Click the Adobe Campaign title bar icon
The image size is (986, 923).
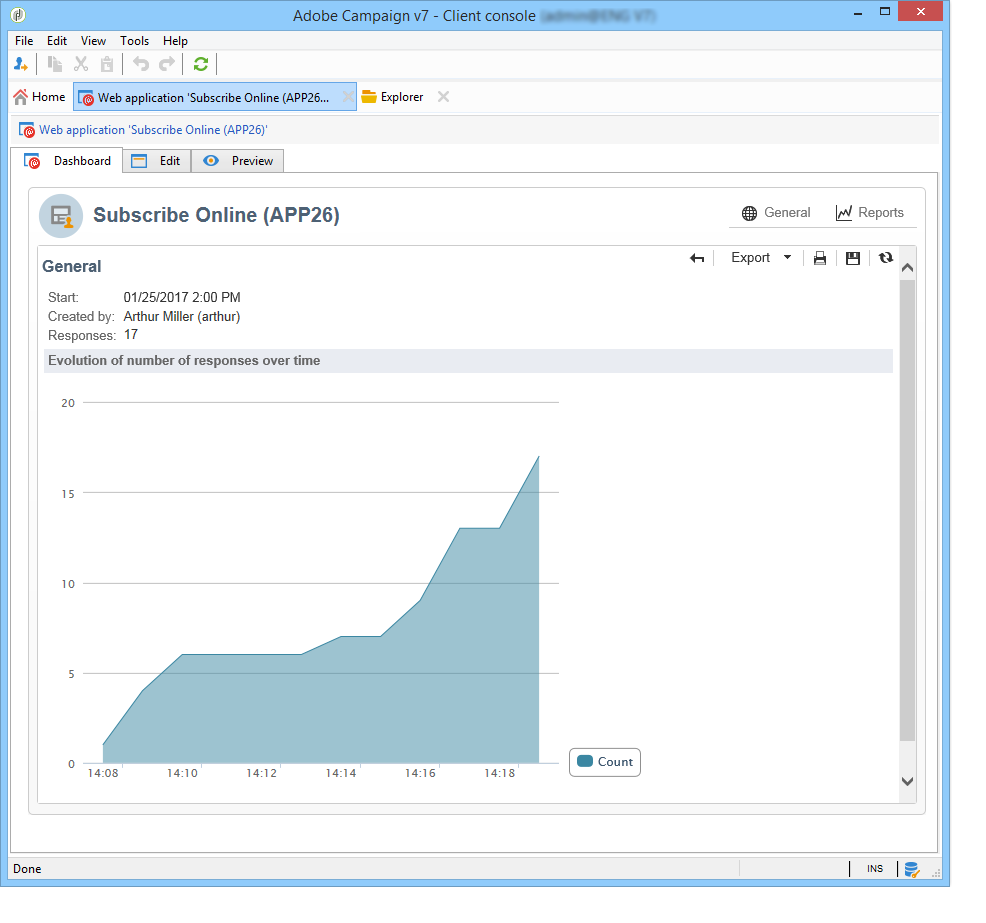(x=18, y=14)
